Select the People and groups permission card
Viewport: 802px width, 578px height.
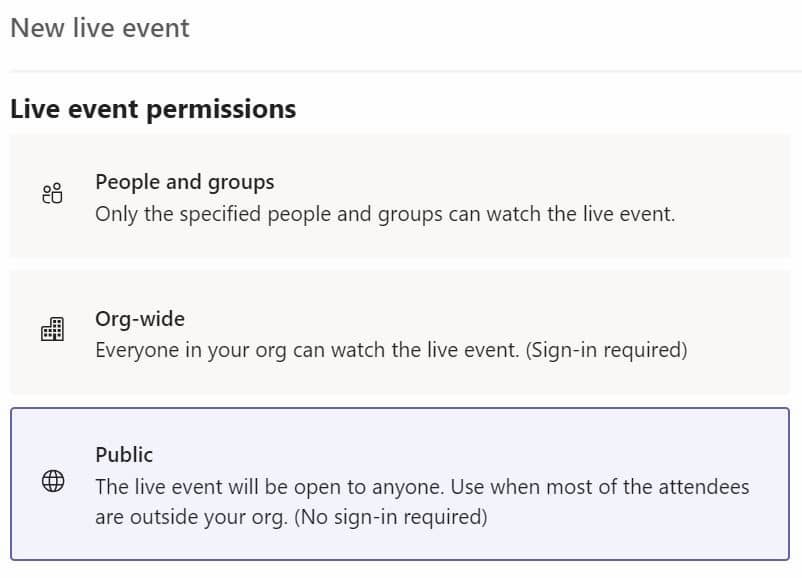(x=399, y=196)
